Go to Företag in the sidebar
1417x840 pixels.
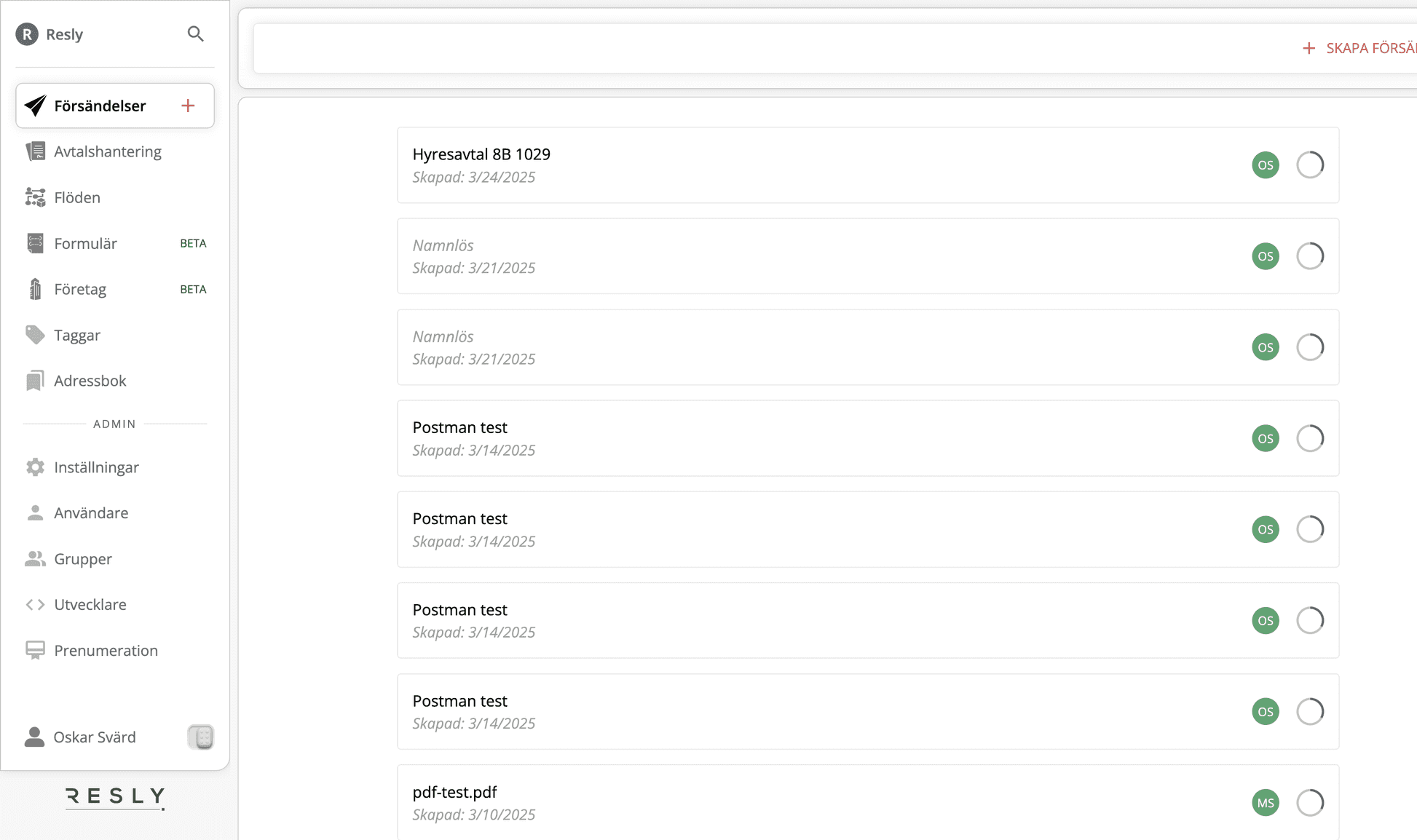(x=79, y=289)
